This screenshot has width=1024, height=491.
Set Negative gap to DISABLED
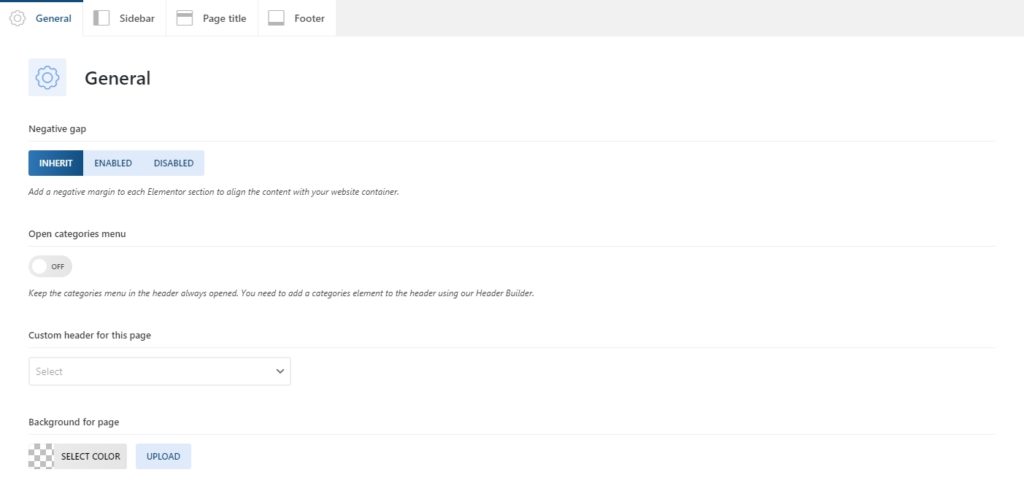173,163
